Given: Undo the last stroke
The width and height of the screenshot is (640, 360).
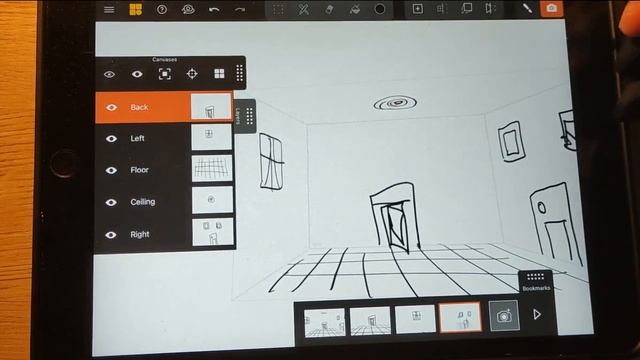Looking at the screenshot, I should point(214,9).
